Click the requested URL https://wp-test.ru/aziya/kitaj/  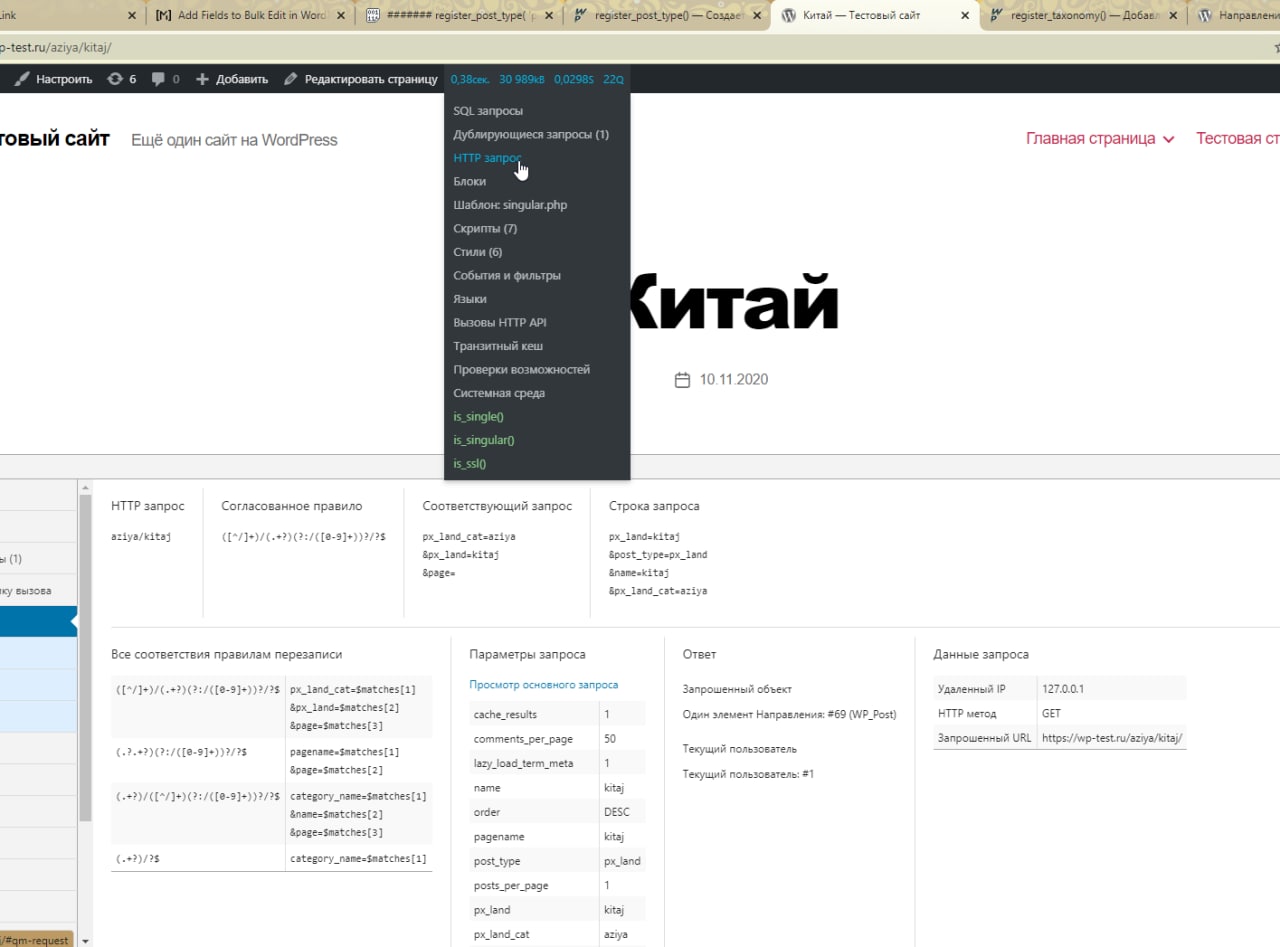[x=1112, y=738]
